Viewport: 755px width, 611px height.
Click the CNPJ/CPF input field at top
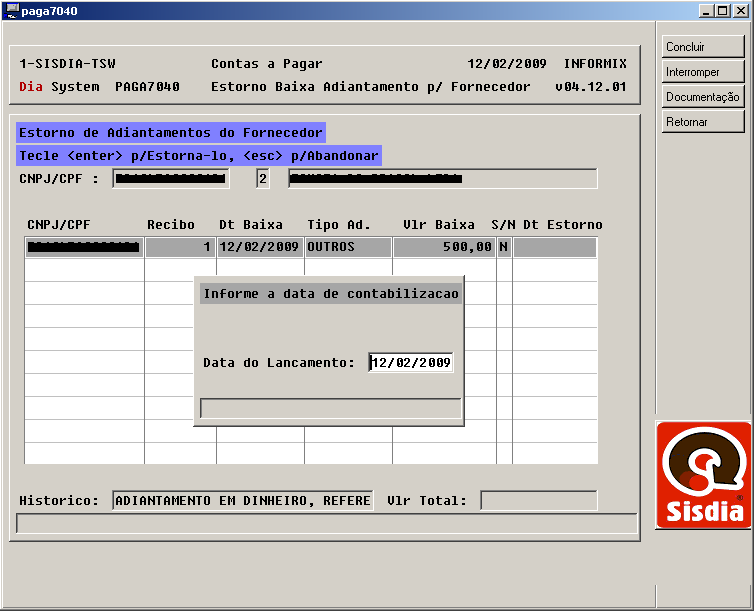[170, 179]
